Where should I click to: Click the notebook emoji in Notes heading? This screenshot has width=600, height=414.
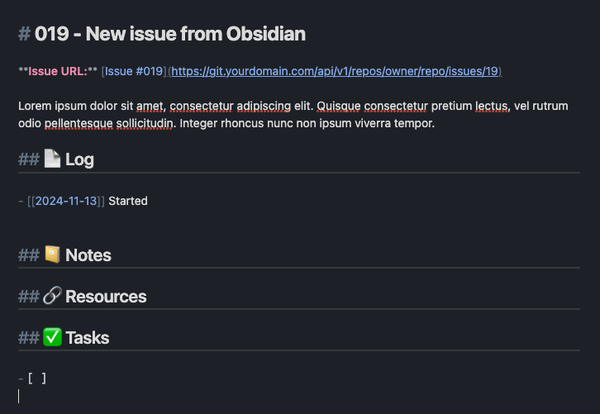(52, 255)
